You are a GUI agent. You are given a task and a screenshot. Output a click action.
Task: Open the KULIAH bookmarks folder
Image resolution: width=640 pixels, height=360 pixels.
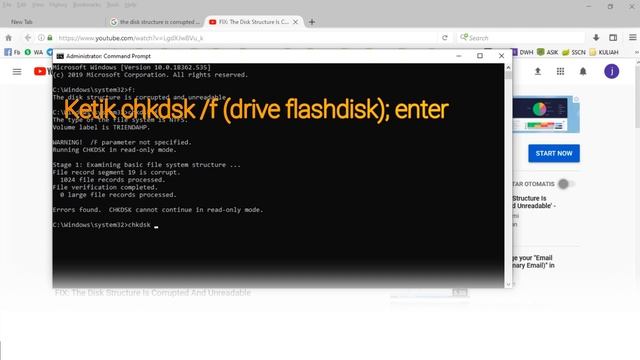point(604,52)
